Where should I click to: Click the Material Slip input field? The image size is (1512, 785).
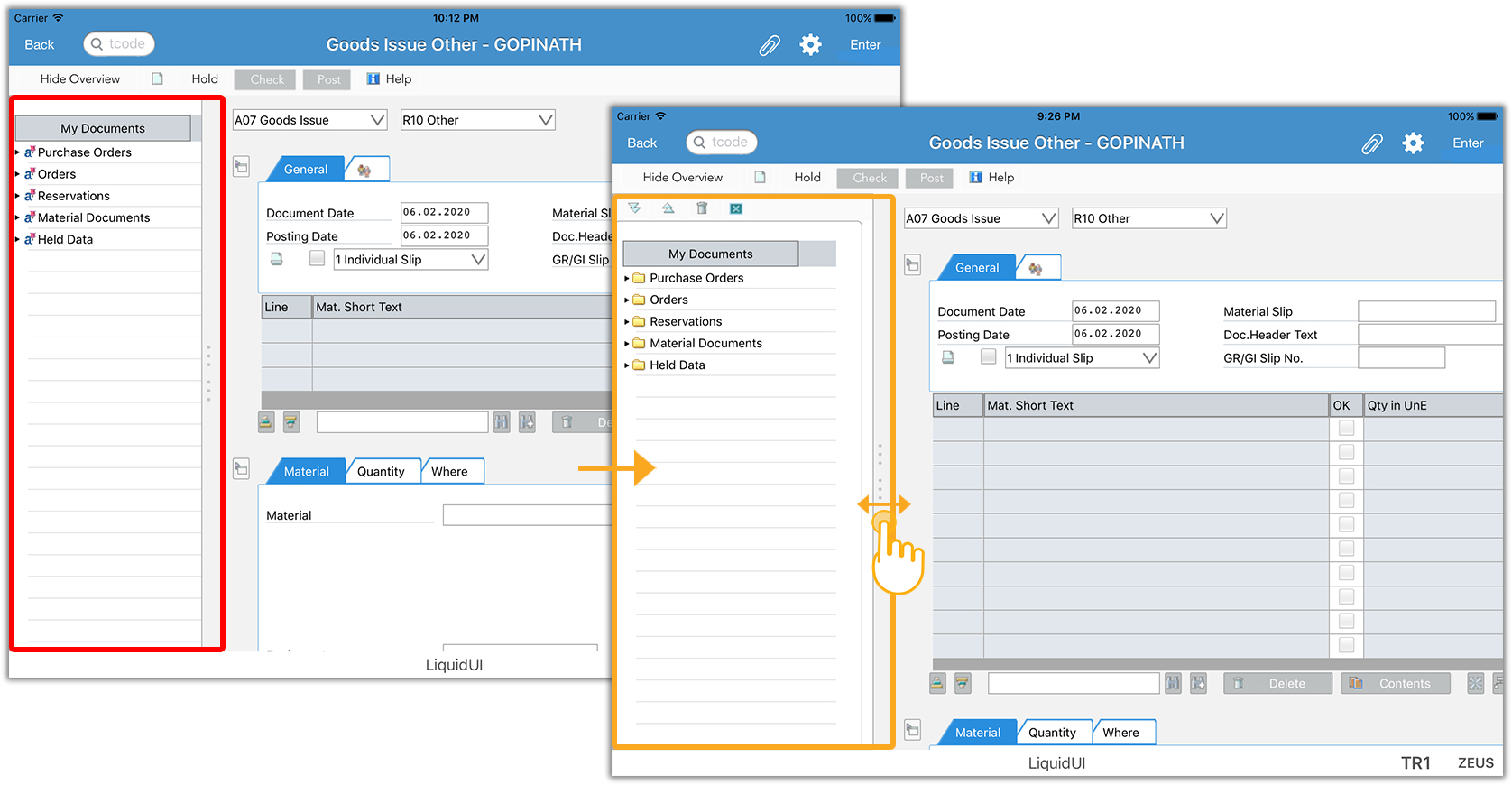[1426, 311]
